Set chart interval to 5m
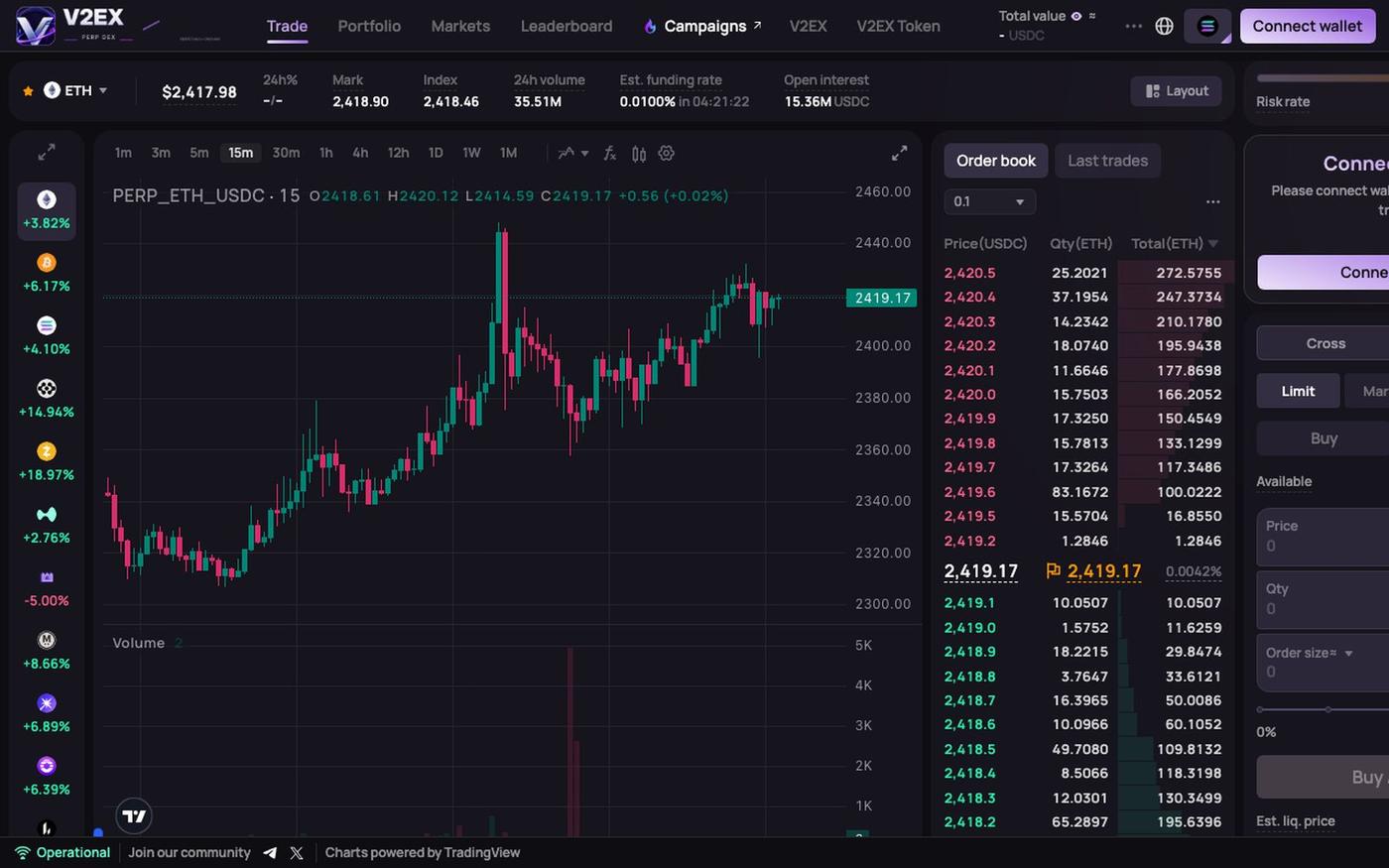The height and width of the screenshot is (868, 1389). 199,153
